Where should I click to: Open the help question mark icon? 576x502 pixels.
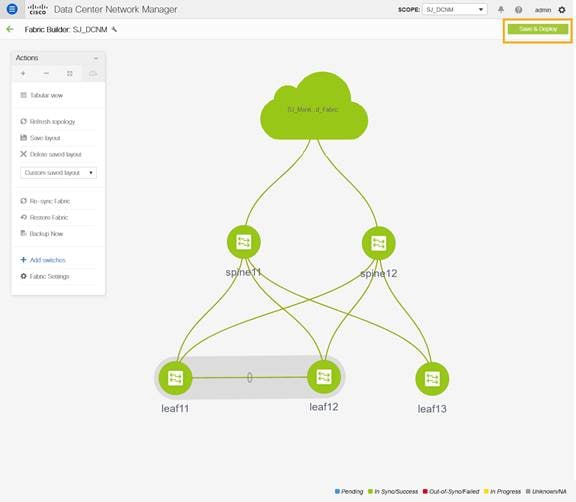click(518, 10)
